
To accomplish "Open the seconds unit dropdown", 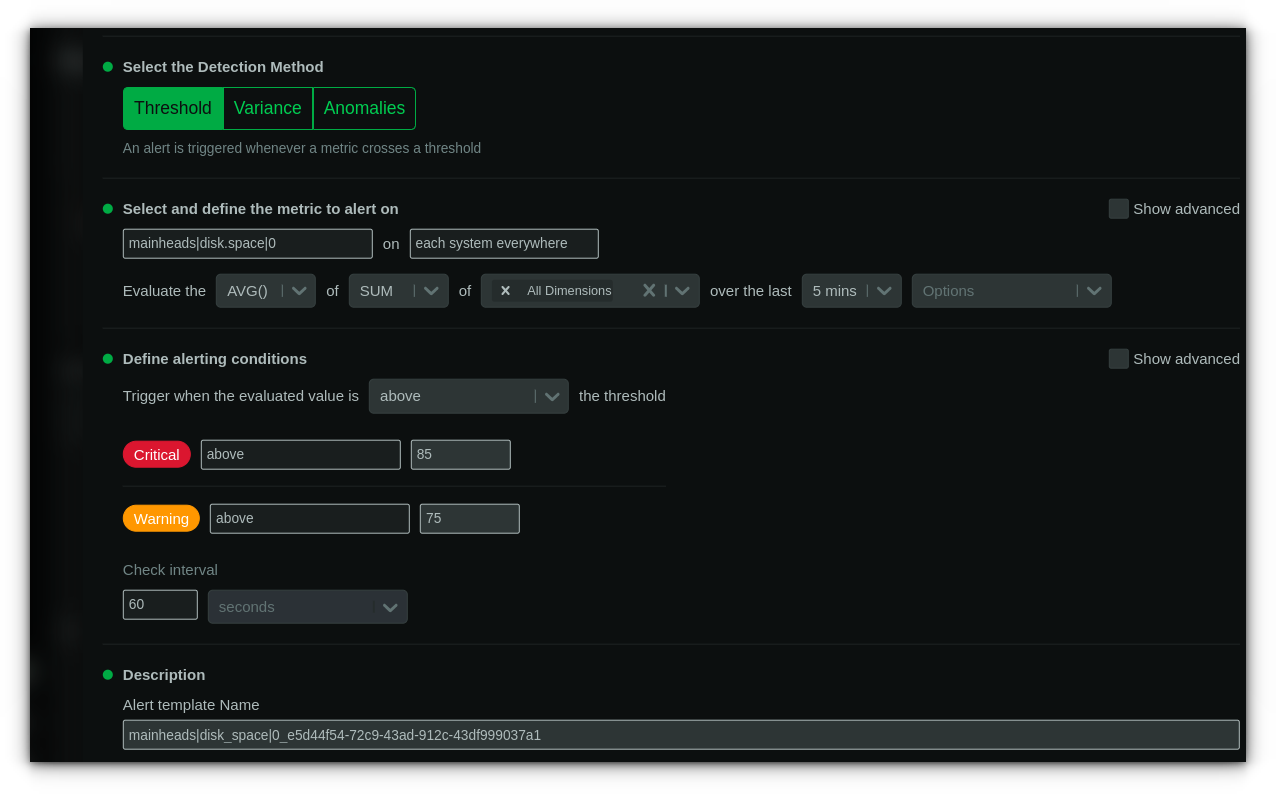I will point(308,607).
